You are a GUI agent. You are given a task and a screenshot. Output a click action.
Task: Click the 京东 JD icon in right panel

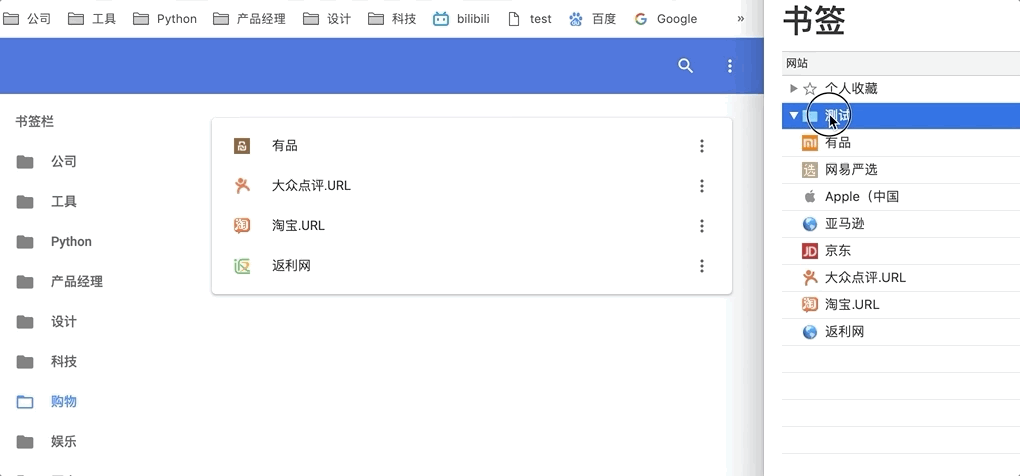[810, 250]
